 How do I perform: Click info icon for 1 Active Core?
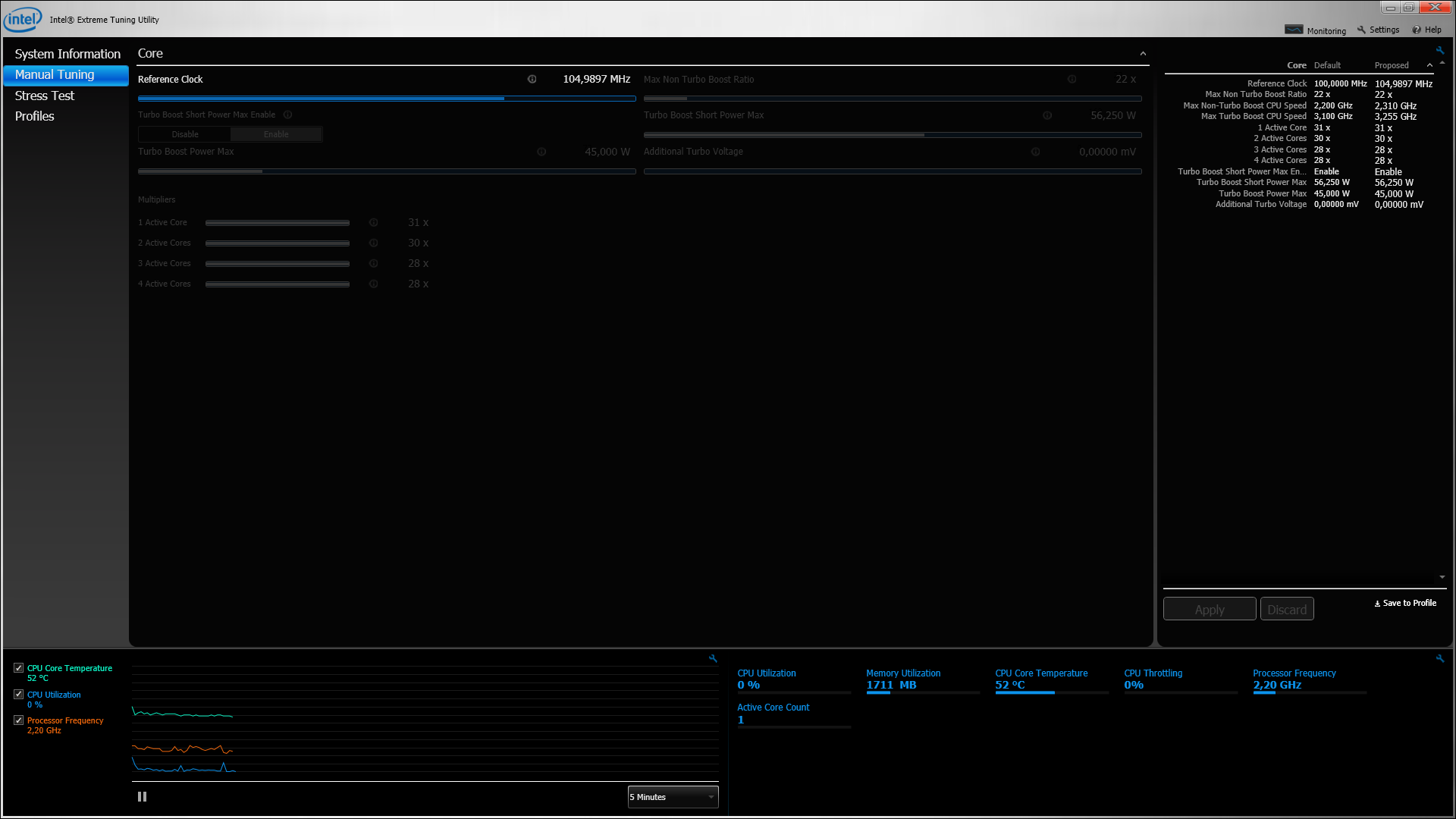tap(373, 223)
